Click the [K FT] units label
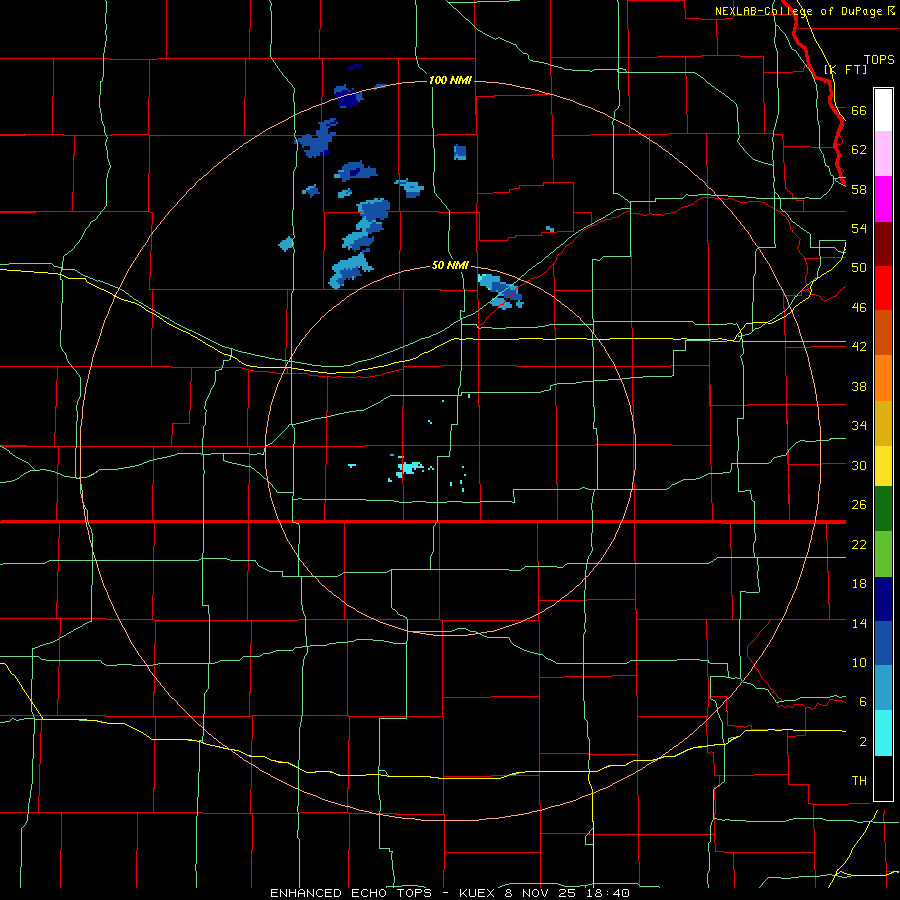Screen dimensions: 900x900 [845, 69]
